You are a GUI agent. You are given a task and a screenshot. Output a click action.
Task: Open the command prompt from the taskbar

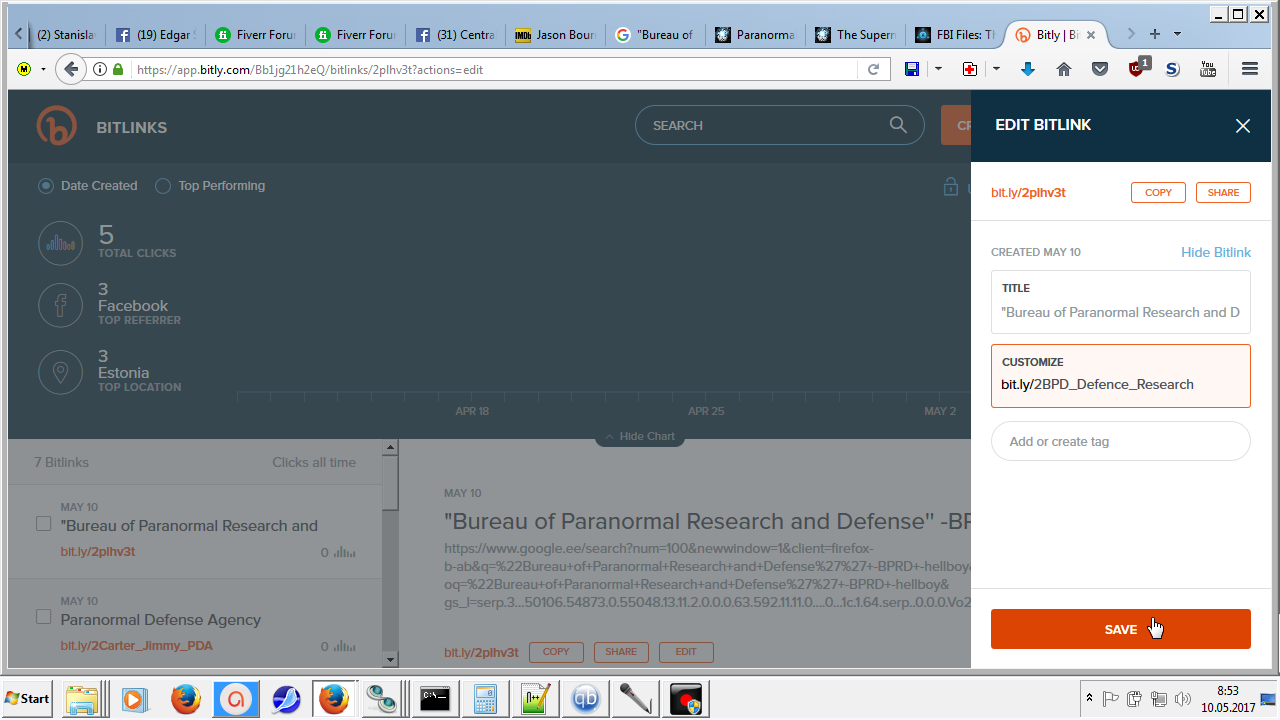tap(435, 698)
